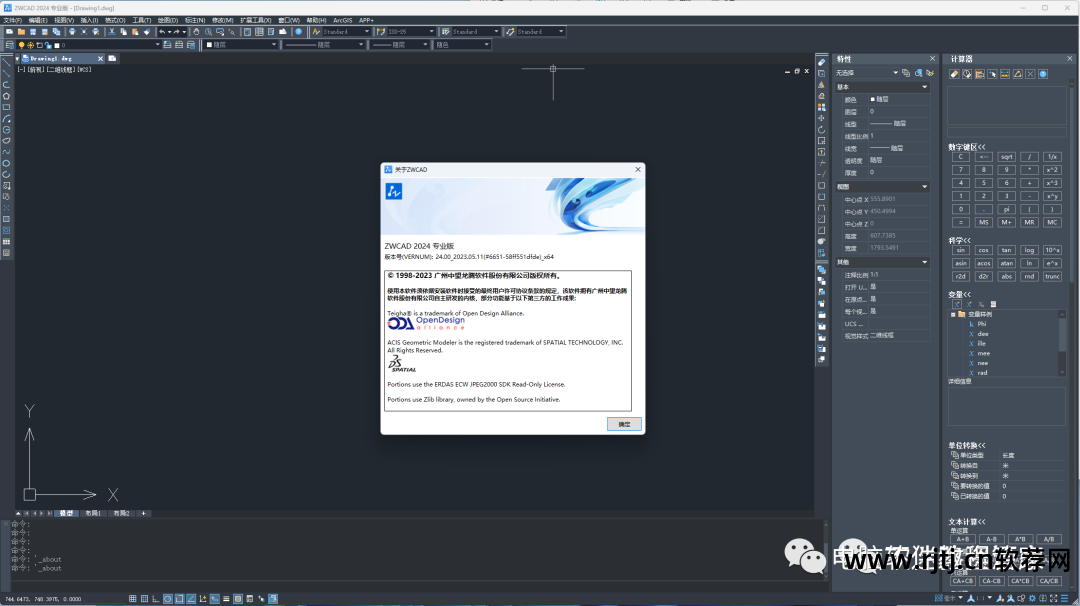This screenshot has width=1080, height=606.
Task: Click the Undo arrow icon
Action: tap(162, 32)
